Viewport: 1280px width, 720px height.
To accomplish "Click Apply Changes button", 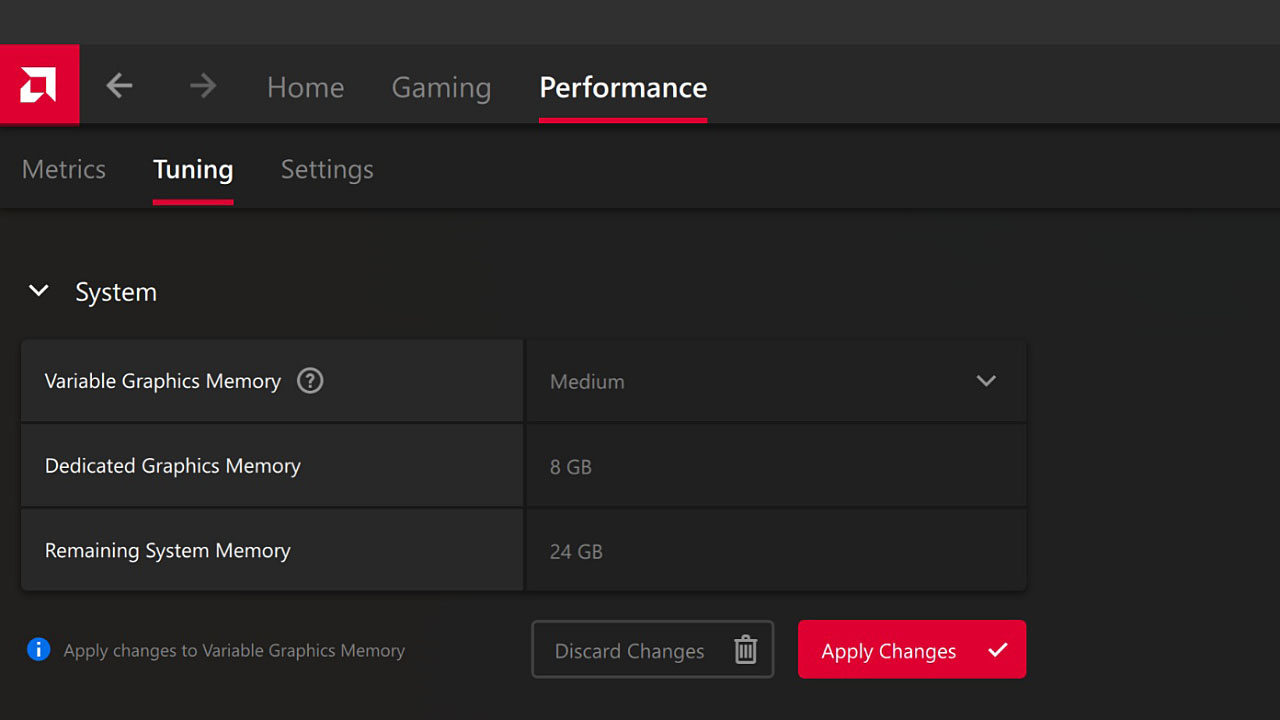I will coord(912,650).
